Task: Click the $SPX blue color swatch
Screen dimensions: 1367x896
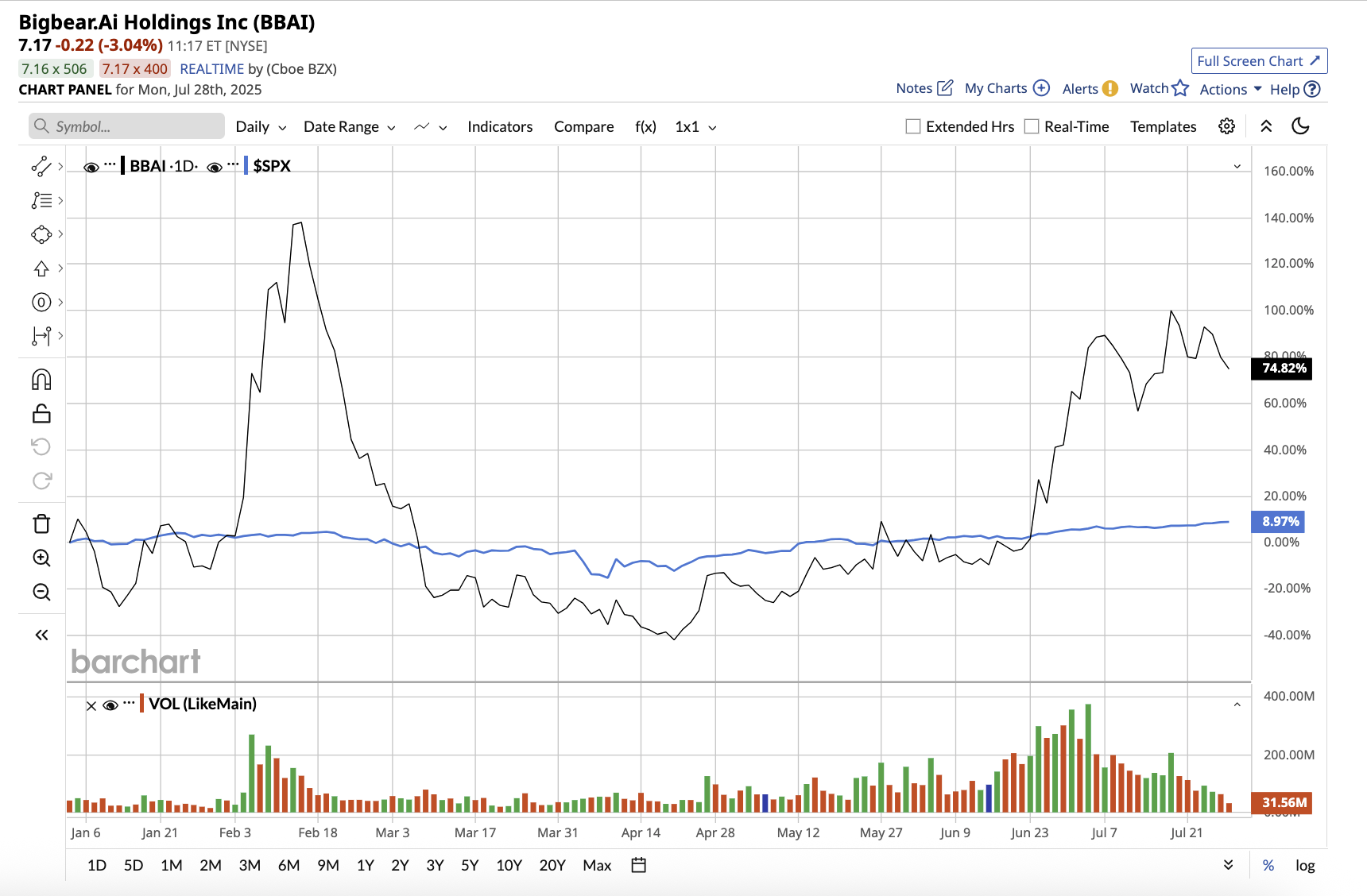Action: 246,166
